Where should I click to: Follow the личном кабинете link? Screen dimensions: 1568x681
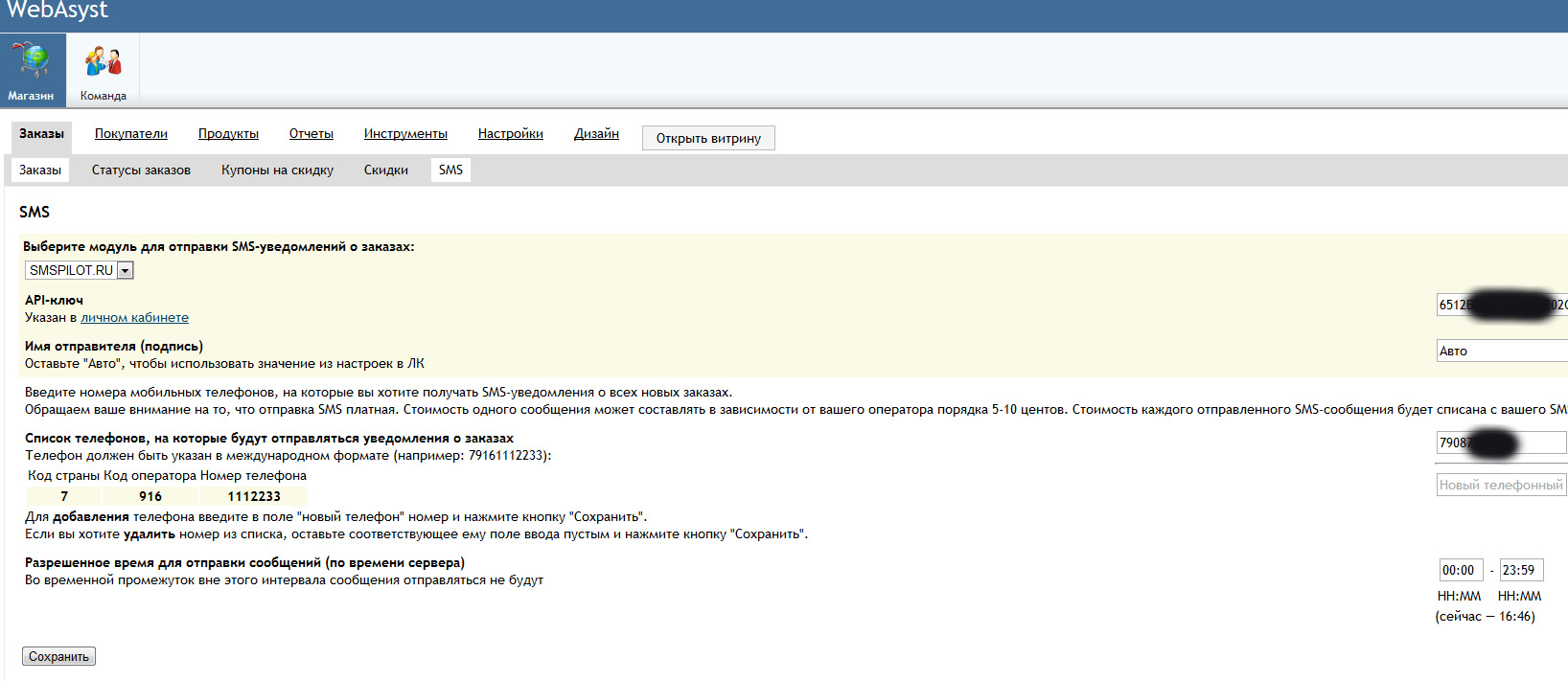coord(134,318)
